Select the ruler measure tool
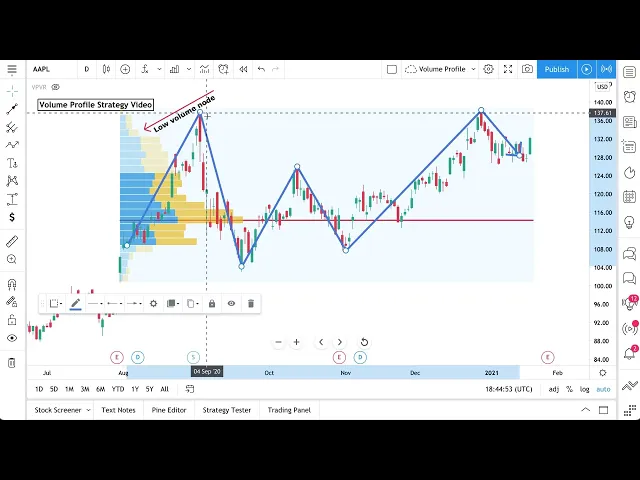640x480 pixels. pyautogui.click(x=12, y=241)
